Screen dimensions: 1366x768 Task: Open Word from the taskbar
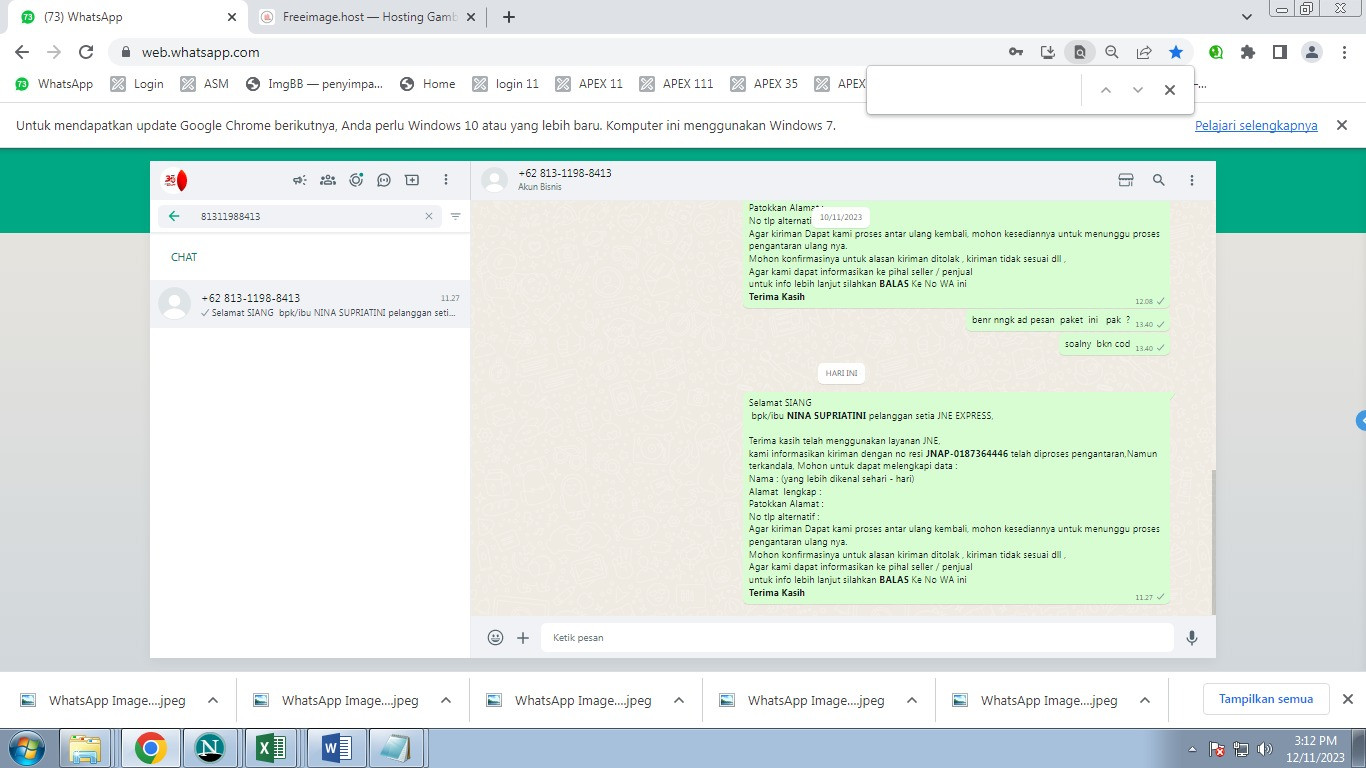point(335,748)
